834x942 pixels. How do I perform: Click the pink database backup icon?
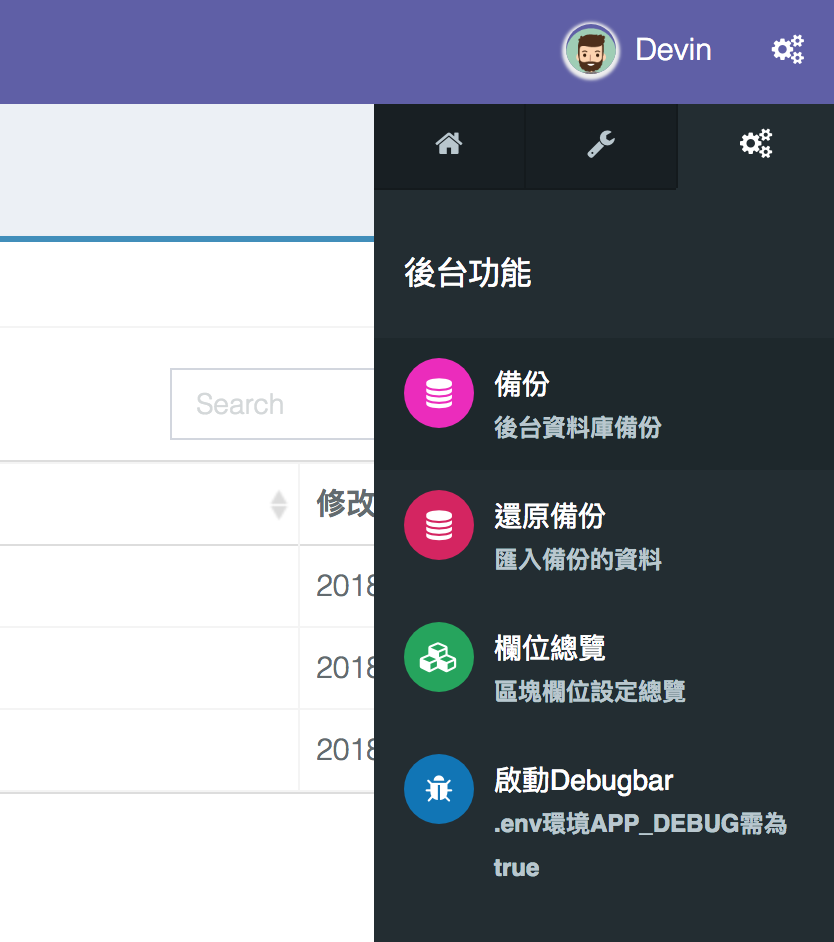point(439,393)
